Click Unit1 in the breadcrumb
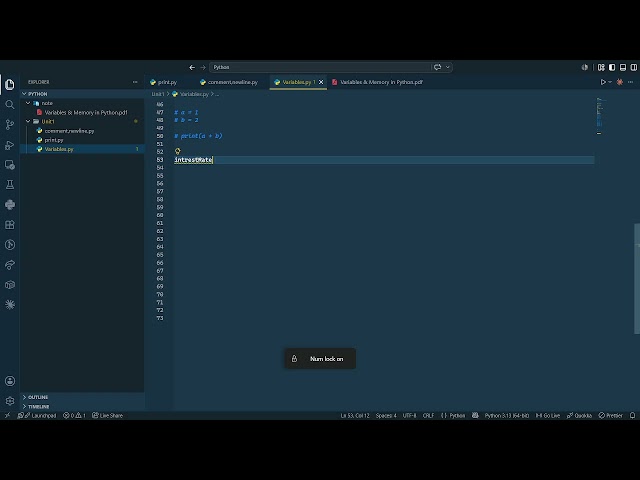Image resolution: width=640 pixels, height=480 pixels. pos(158,94)
